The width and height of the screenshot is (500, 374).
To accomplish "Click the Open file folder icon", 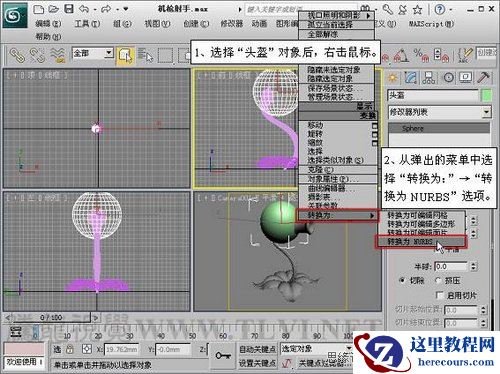I will click(x=53, y=9).
